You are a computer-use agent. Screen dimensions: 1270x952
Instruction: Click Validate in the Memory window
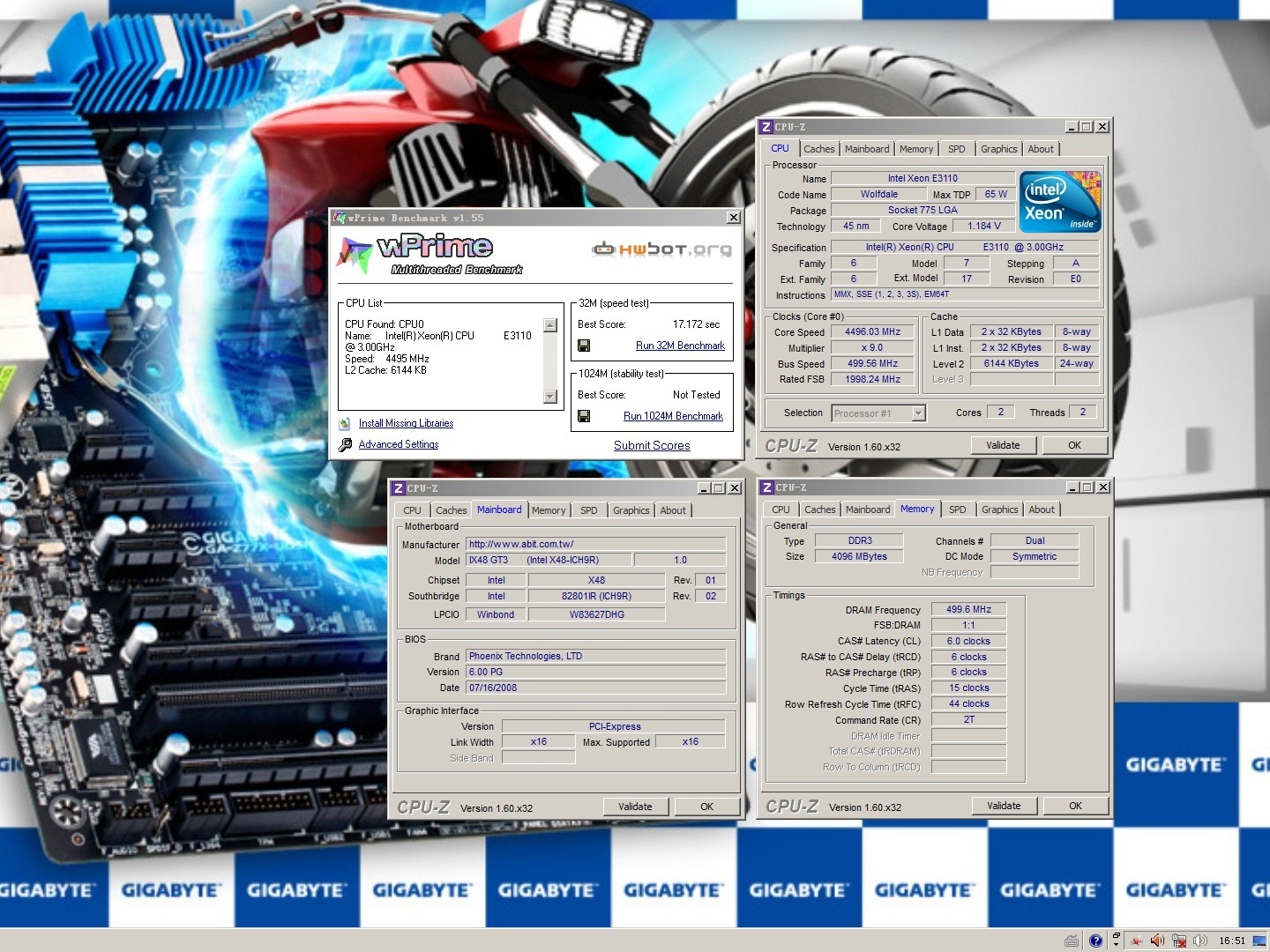1004,806
